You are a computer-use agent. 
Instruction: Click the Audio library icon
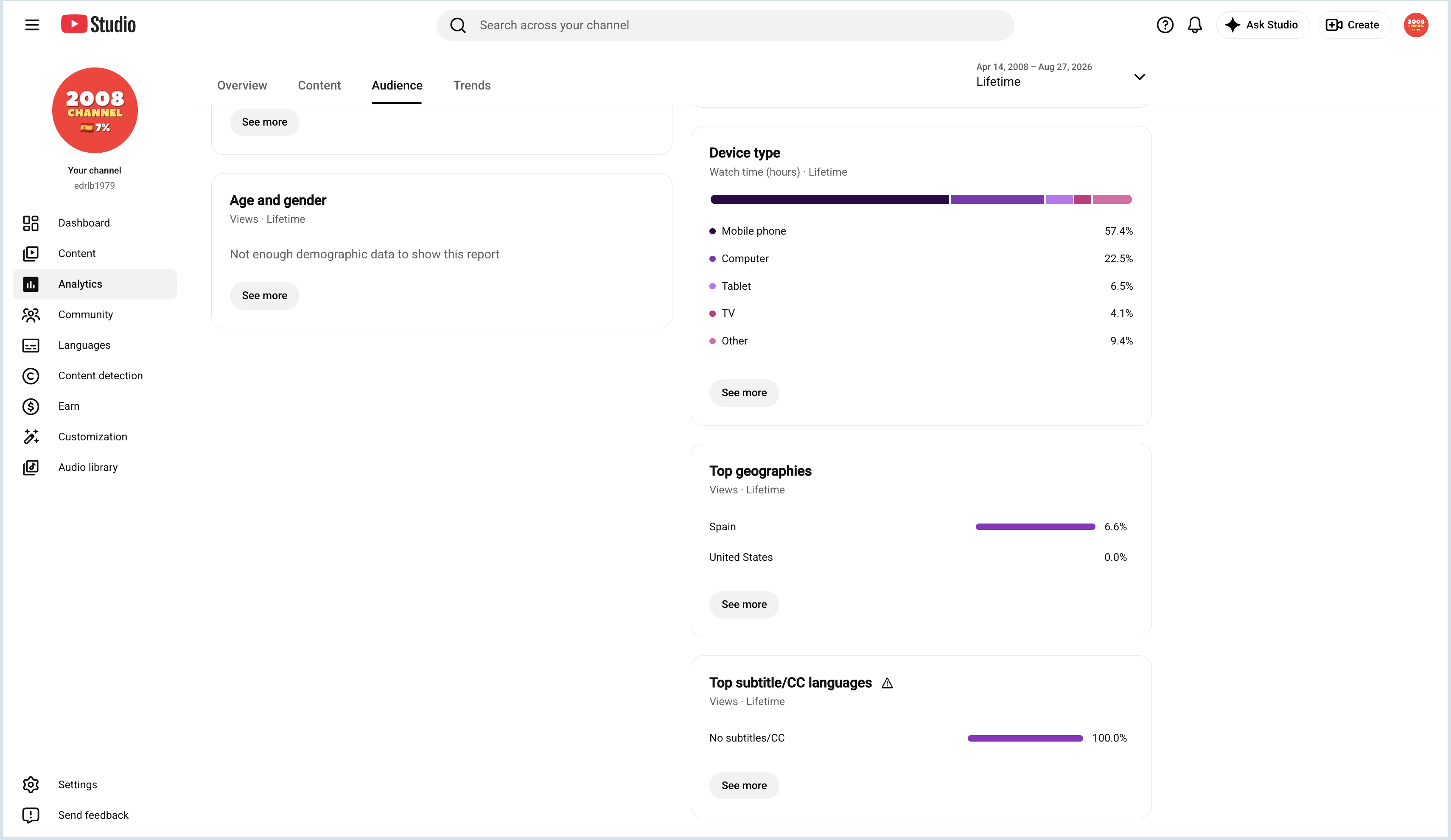point(31,468)
